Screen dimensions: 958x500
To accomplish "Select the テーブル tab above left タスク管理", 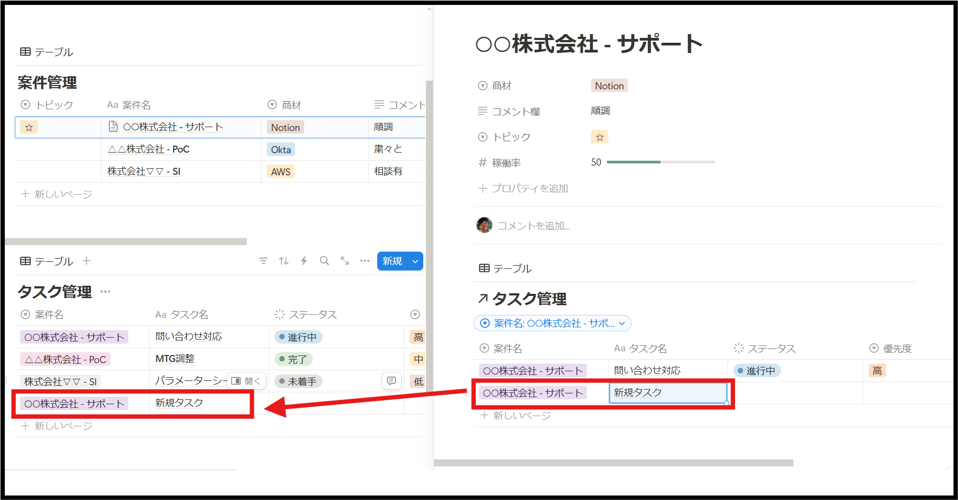I will [x=46, y=261].
